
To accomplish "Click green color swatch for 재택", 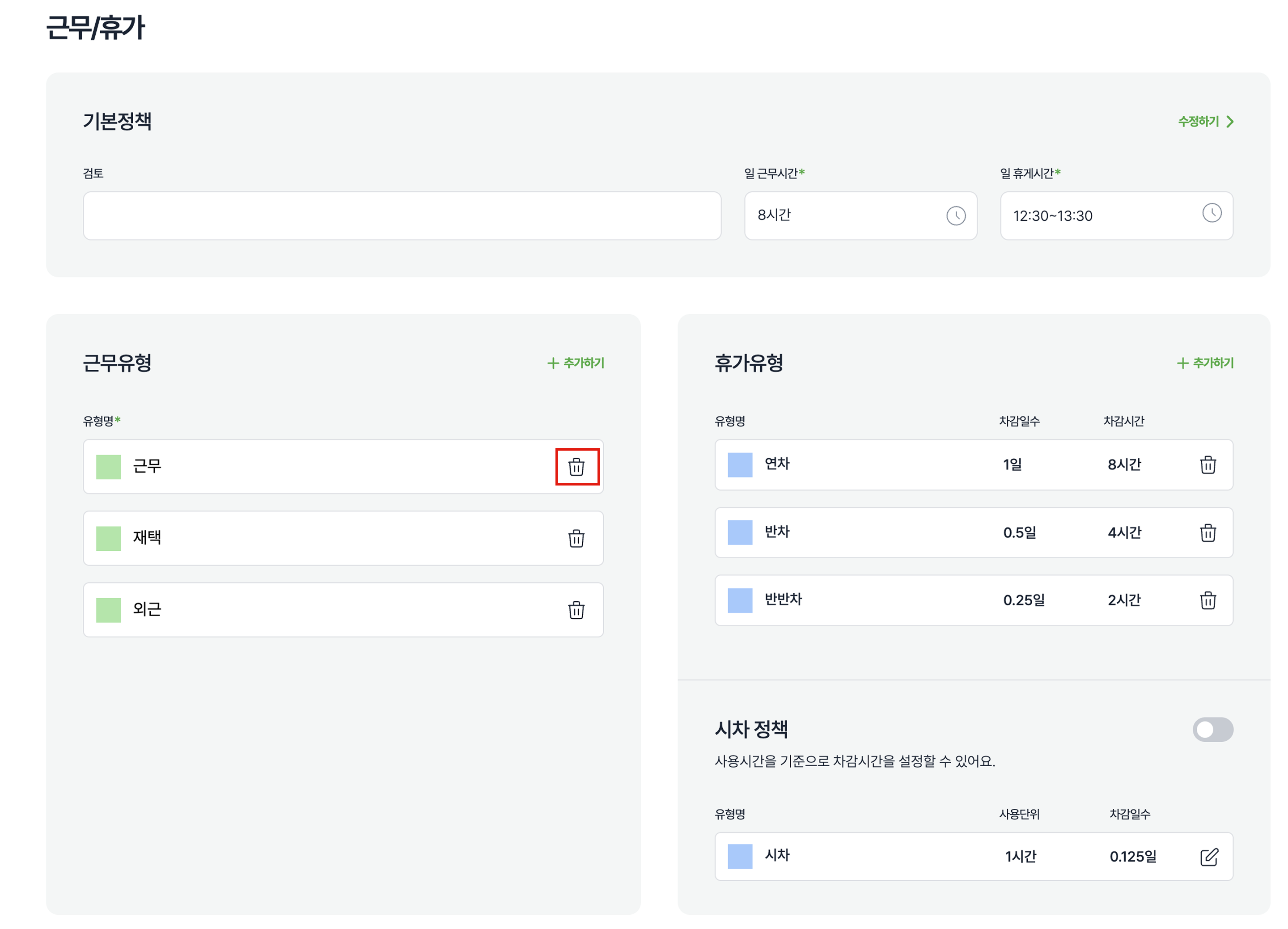I will (109, 538).
